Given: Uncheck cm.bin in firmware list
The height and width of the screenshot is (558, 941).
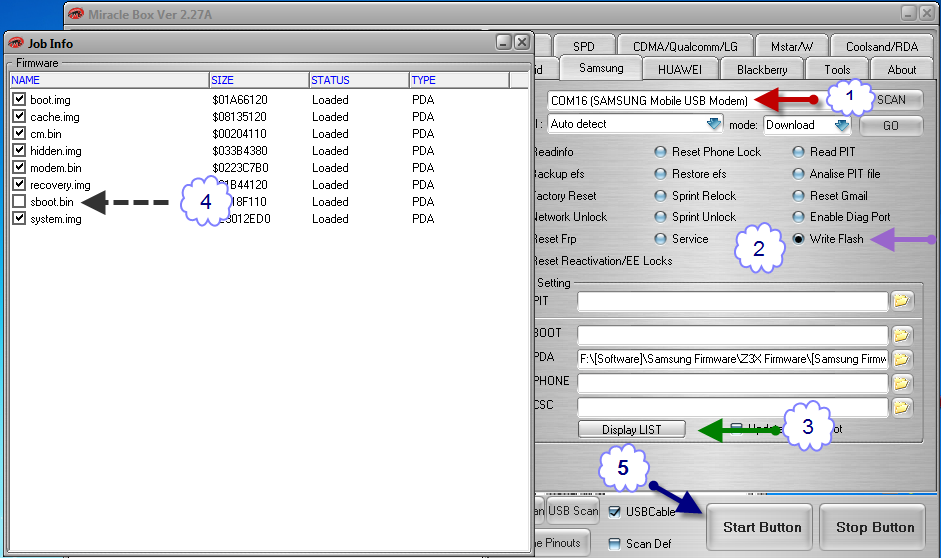Looking at the screenshot, I should coord(19,133).
